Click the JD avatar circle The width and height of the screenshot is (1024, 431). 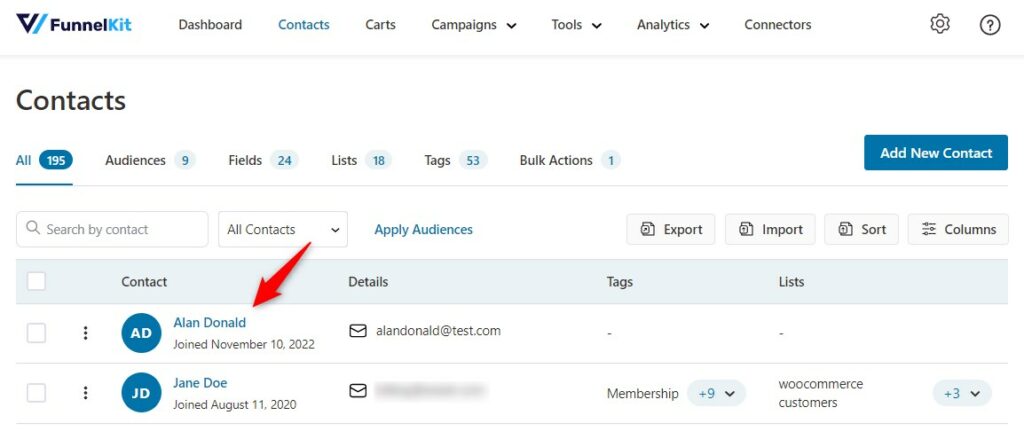click(x=141, y=392)
